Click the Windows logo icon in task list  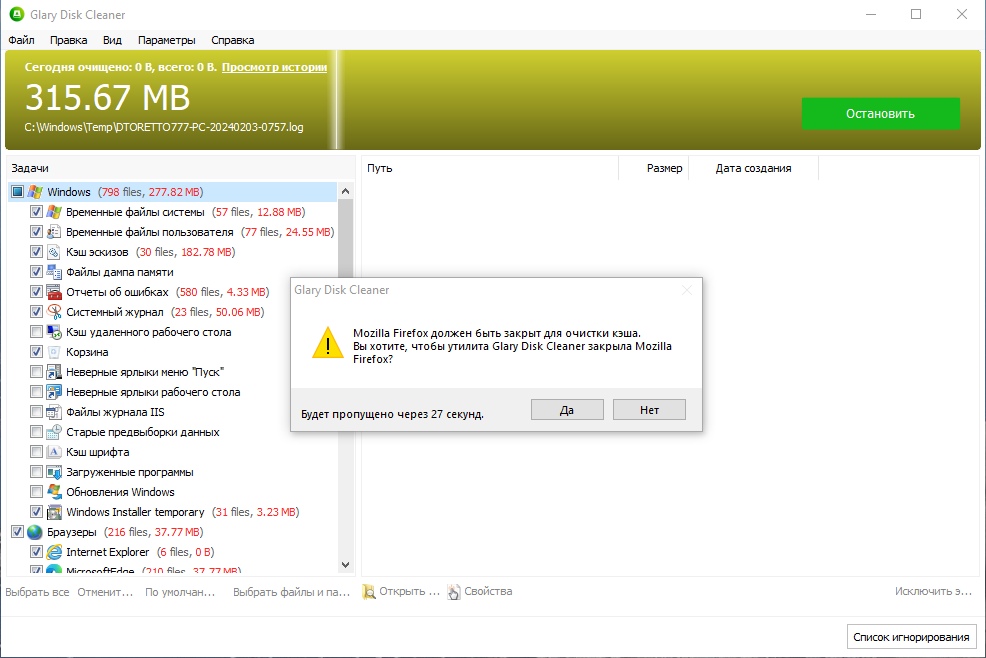coord(33,191)
